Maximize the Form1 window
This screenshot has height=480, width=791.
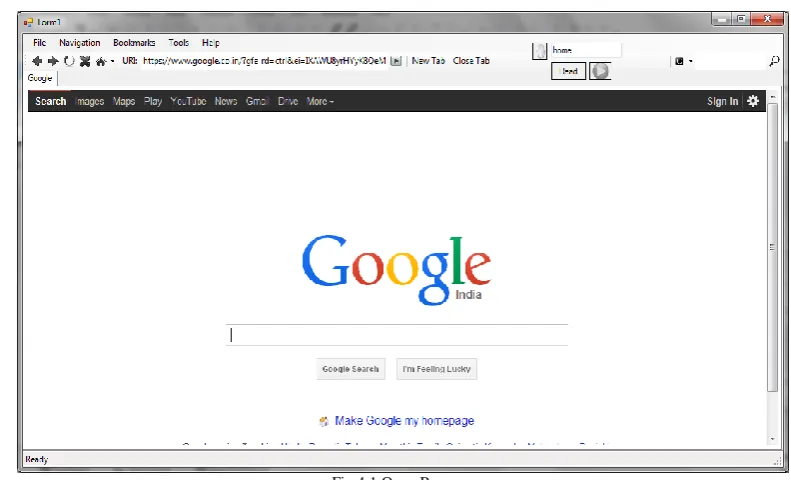point(741,19)
